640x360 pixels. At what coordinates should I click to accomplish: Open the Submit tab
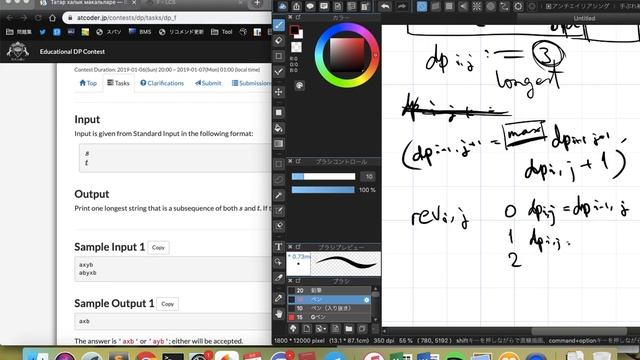tap(208, 83)
